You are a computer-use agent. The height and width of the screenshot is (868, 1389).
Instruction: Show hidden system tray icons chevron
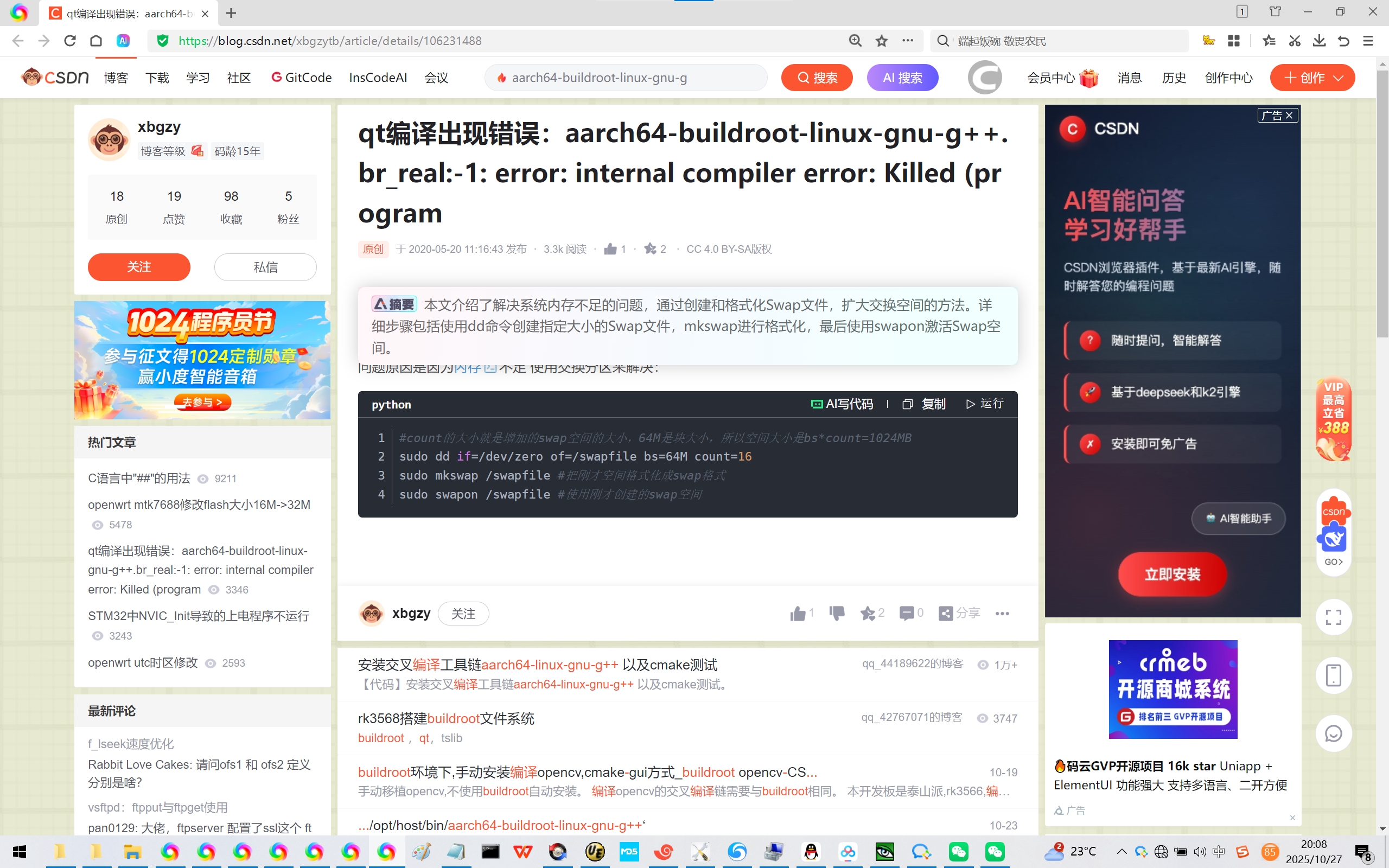tap(1121, 851)
